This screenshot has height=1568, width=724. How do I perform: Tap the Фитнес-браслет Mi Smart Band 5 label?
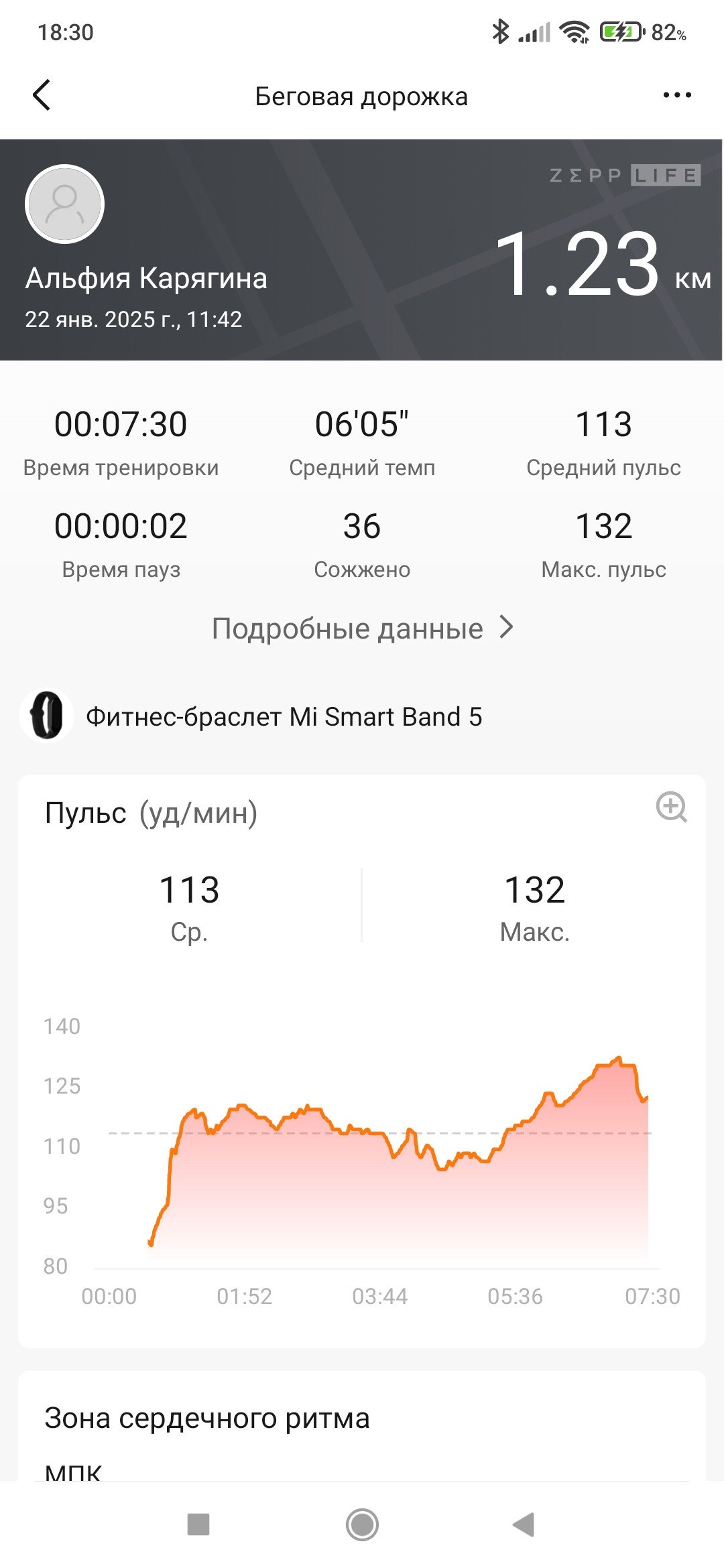(x=284, y=716)
